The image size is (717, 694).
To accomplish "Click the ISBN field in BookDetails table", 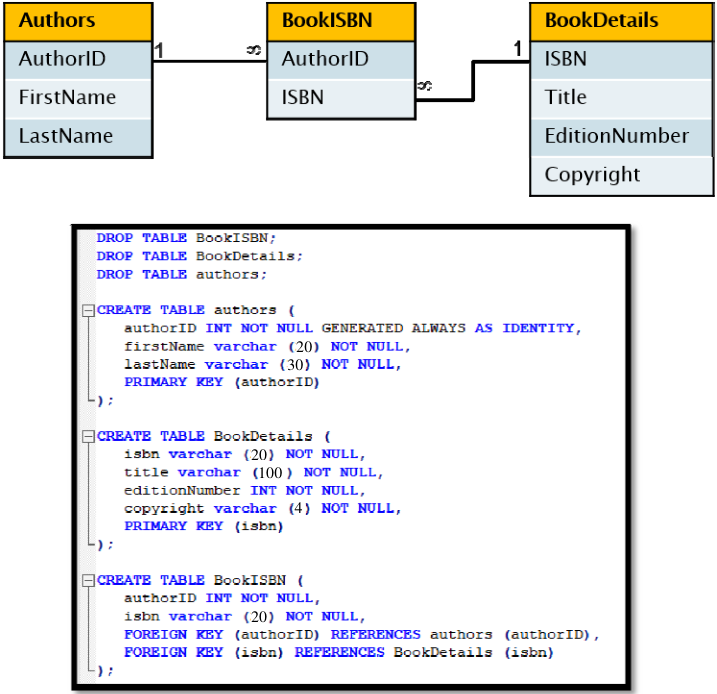I will click(x=621, y=59).
